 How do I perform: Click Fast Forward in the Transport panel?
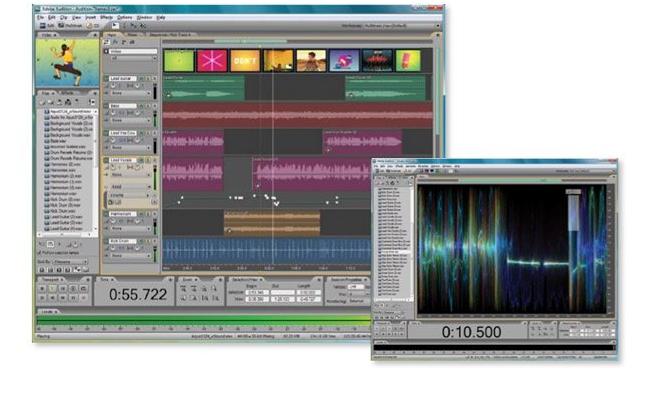point(63,298)
